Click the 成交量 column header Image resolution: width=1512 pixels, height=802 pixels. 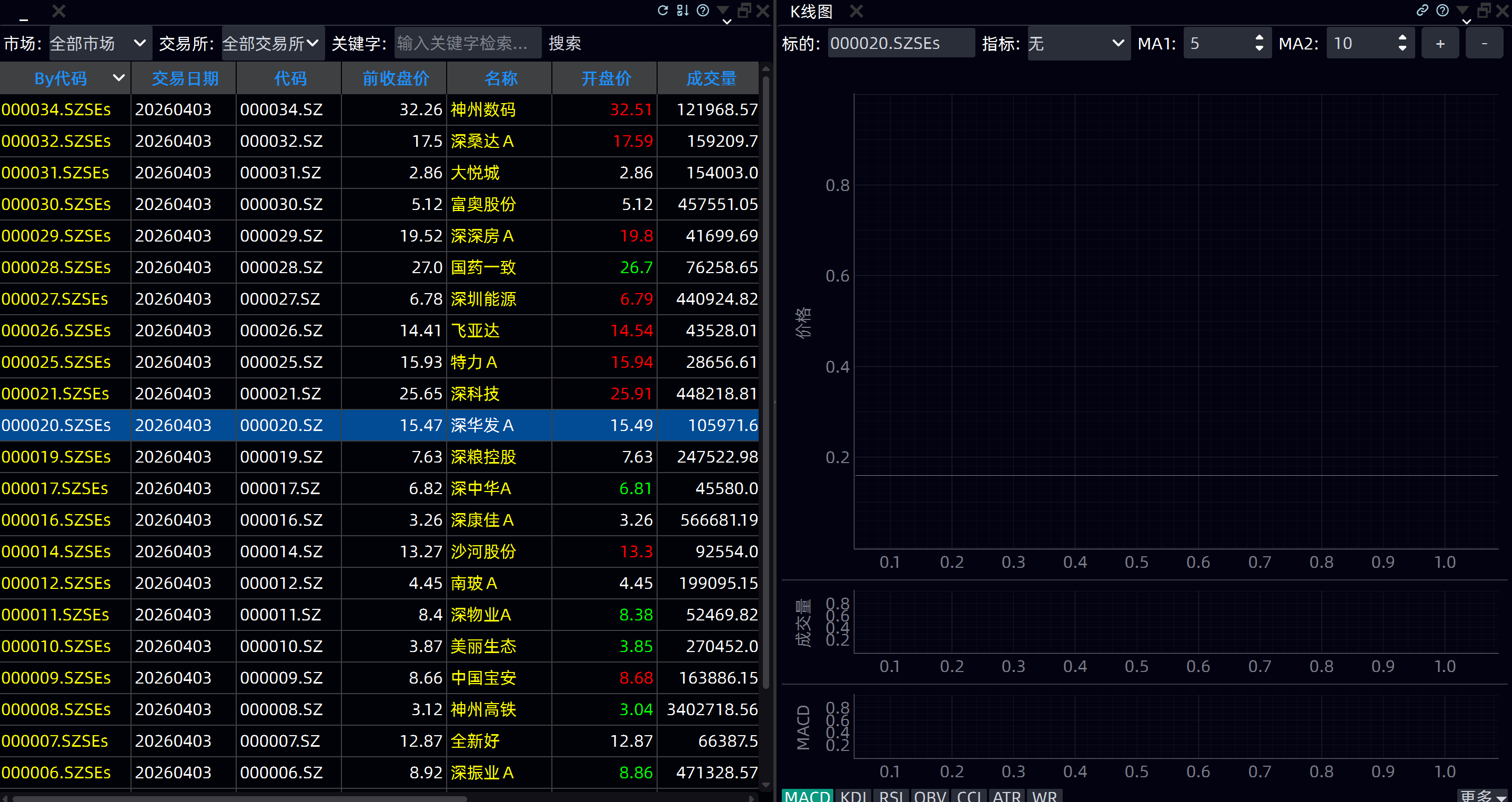coord(710,78)
